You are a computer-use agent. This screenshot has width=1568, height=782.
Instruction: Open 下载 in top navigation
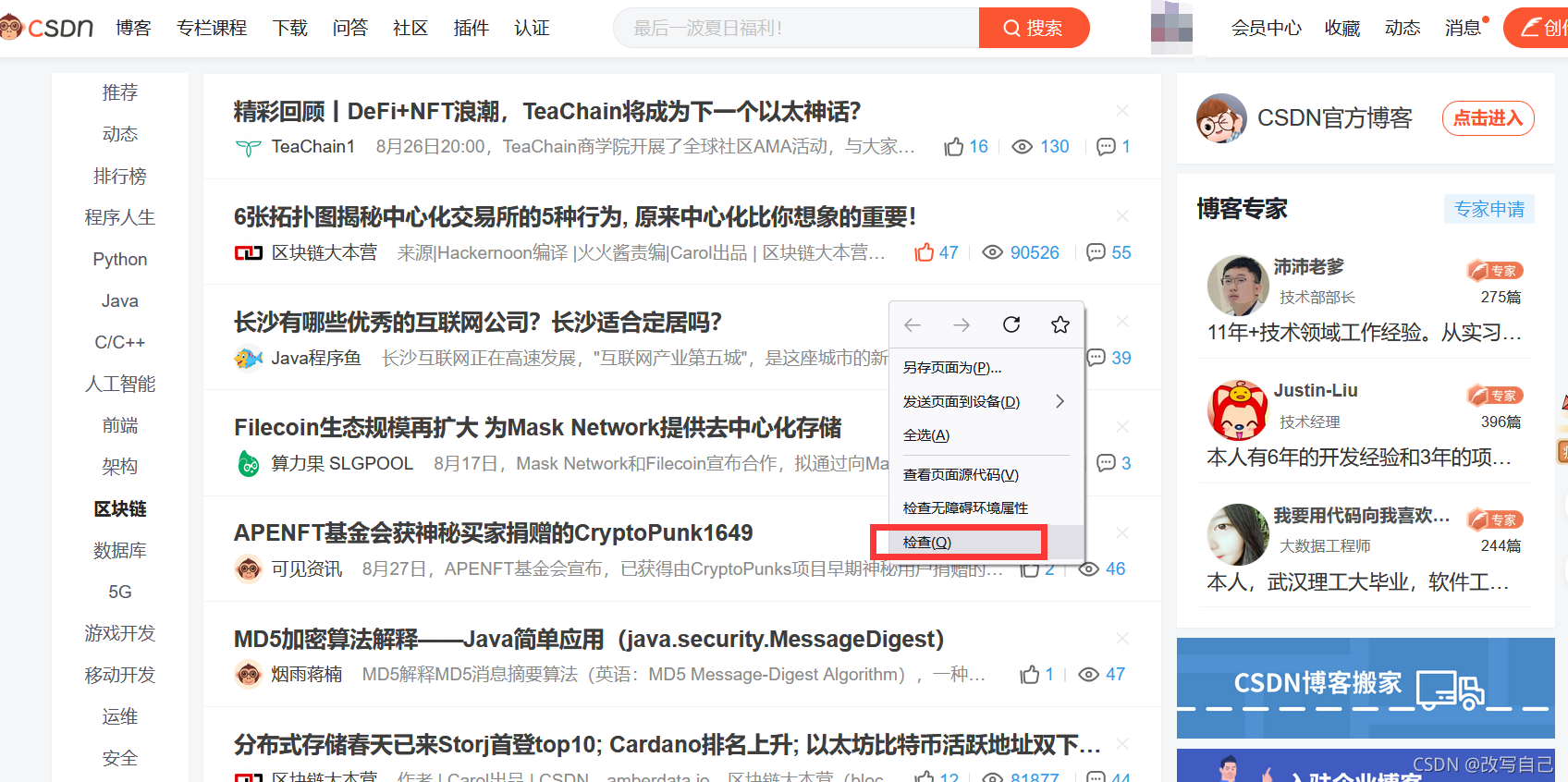290,28
